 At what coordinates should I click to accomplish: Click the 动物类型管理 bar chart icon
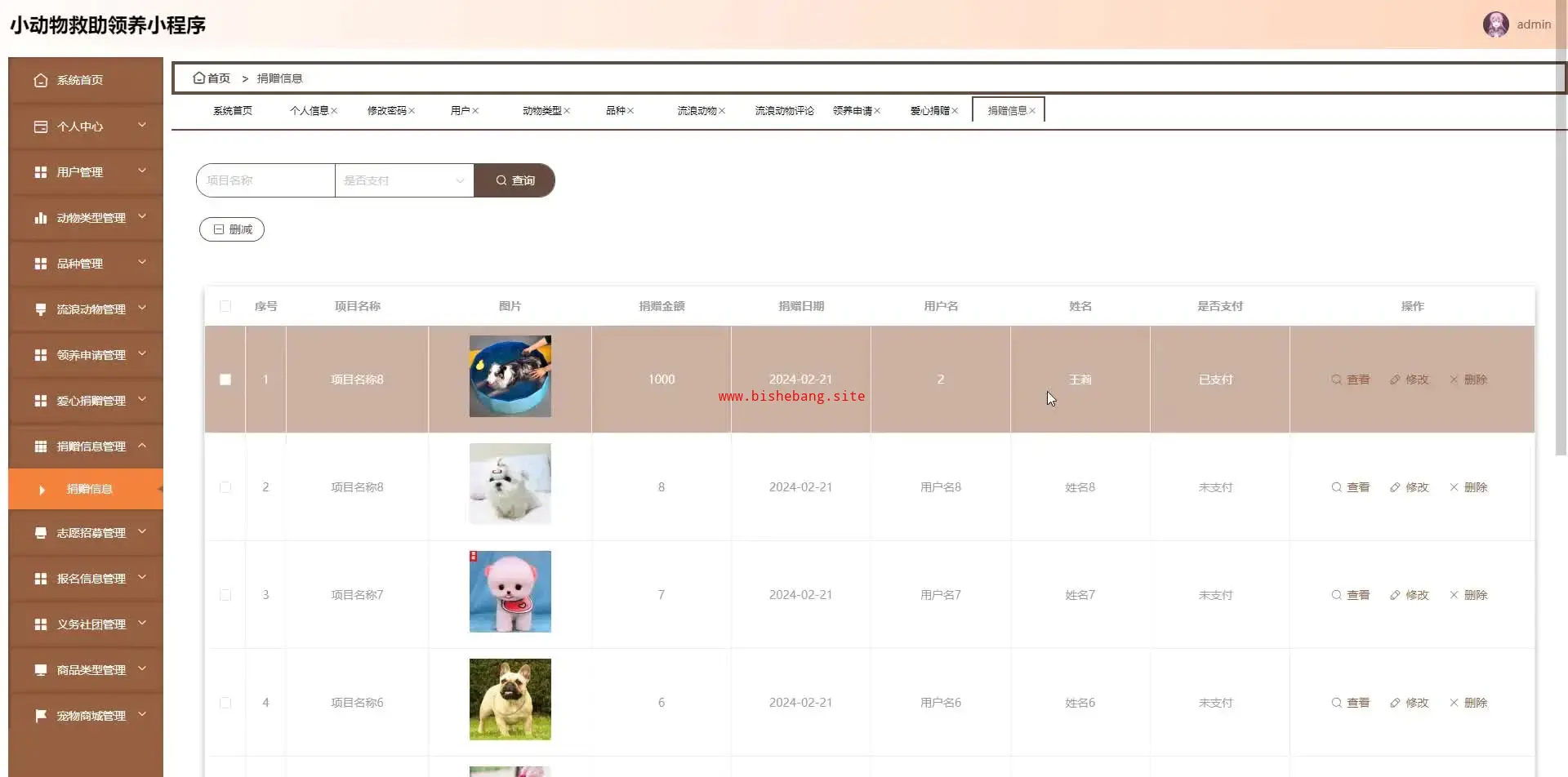click(41, 218)
